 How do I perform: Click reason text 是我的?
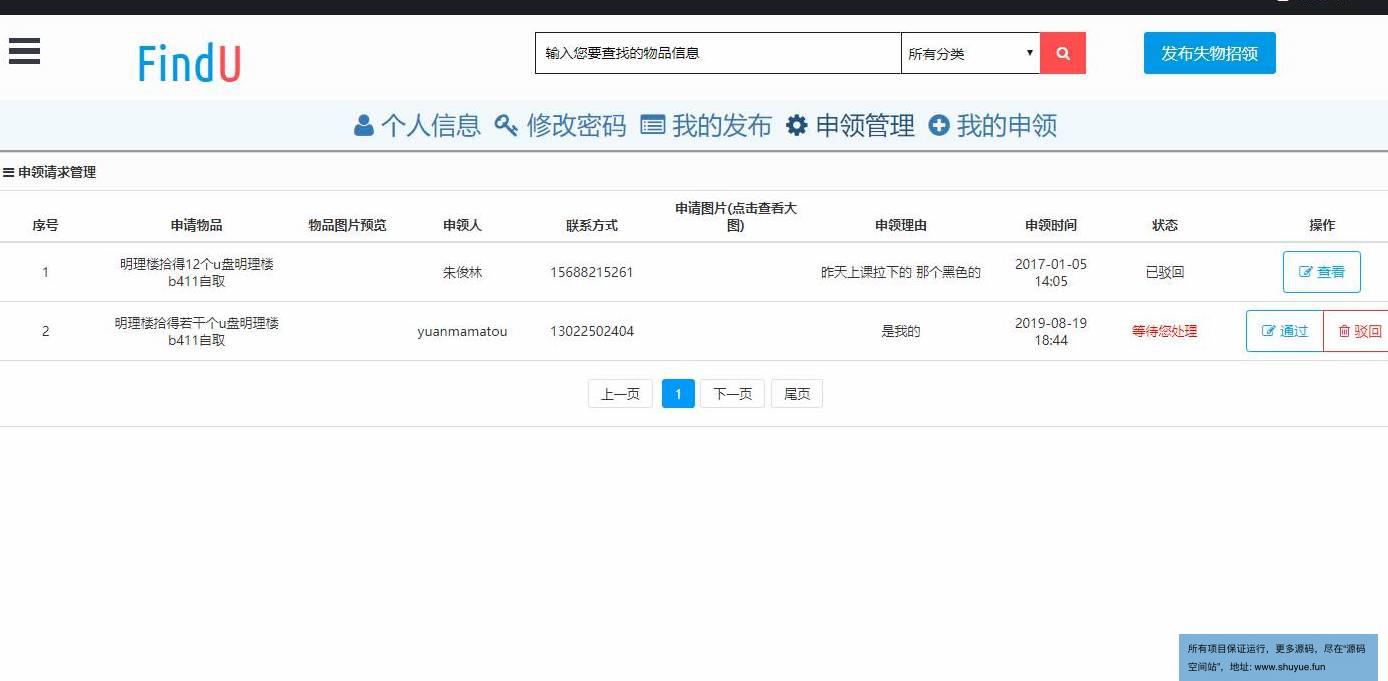pyautogui.click(x=901, y=331)
